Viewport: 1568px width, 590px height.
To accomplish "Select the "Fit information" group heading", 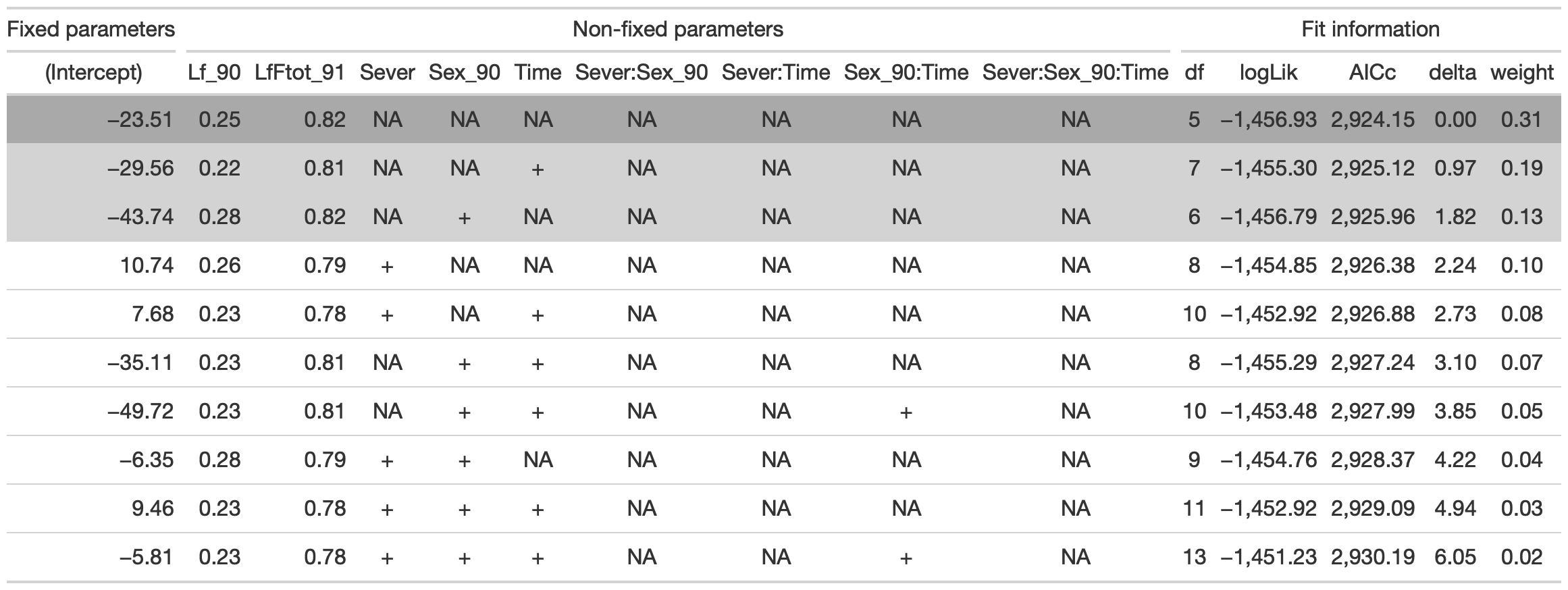I will click(1370, 30).
